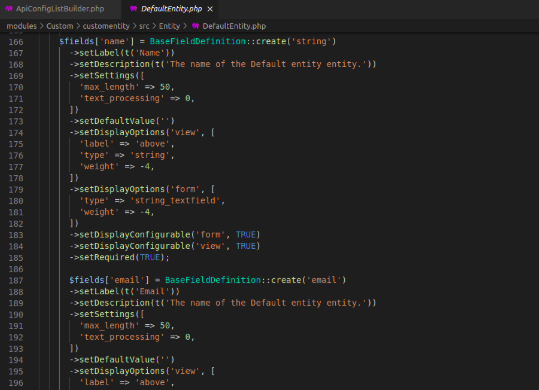Click $fields['name'] variable on line 166

point(97,41)
